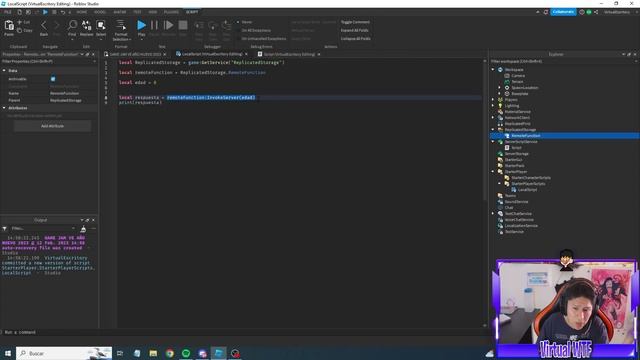Image resolution: width=640 pixels, height=360 pixels.
Task: Click the Stop playback button
Action: point(183,25)
